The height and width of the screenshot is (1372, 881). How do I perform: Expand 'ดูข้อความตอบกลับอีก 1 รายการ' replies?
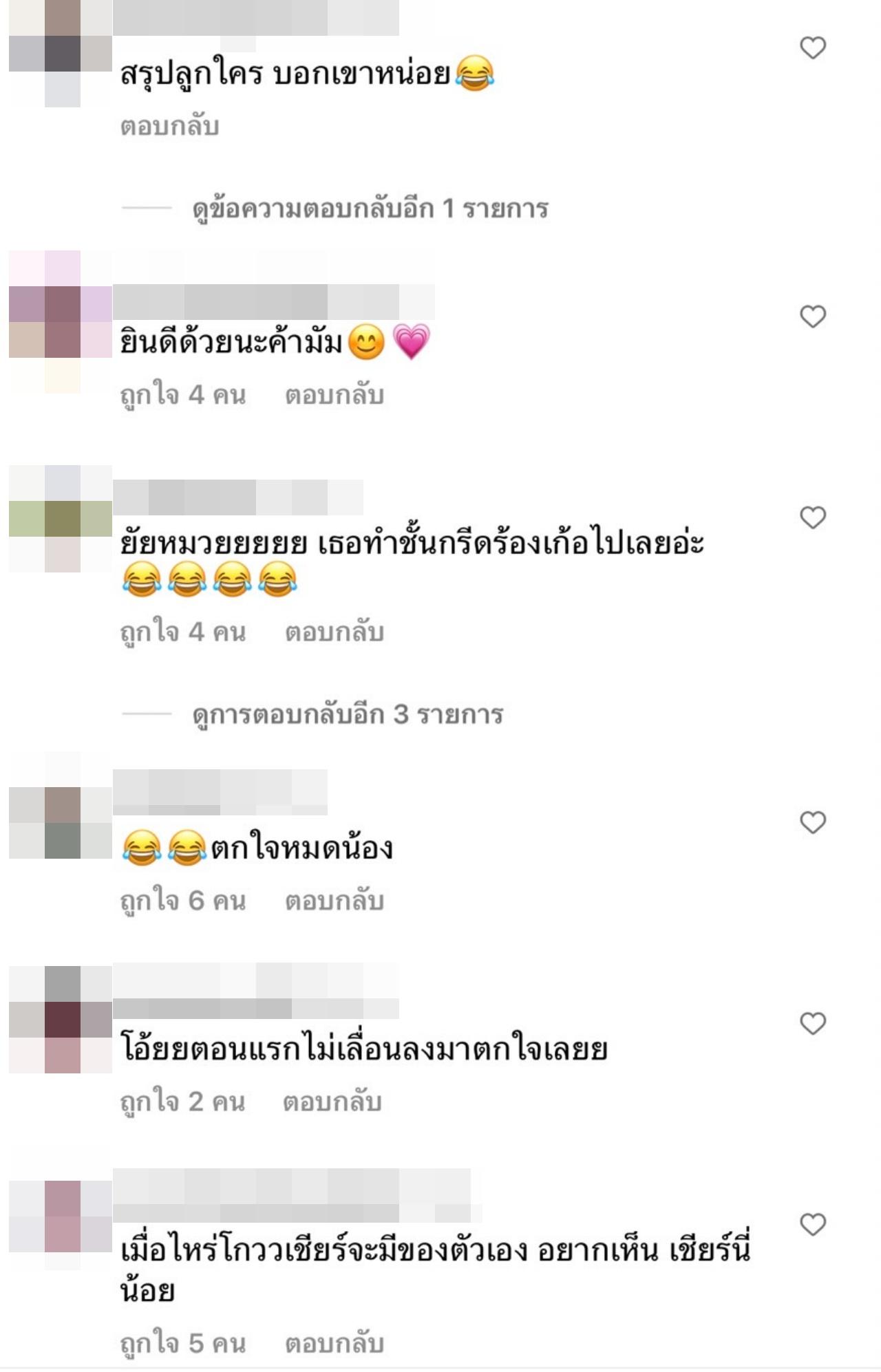tap(370, 208)
